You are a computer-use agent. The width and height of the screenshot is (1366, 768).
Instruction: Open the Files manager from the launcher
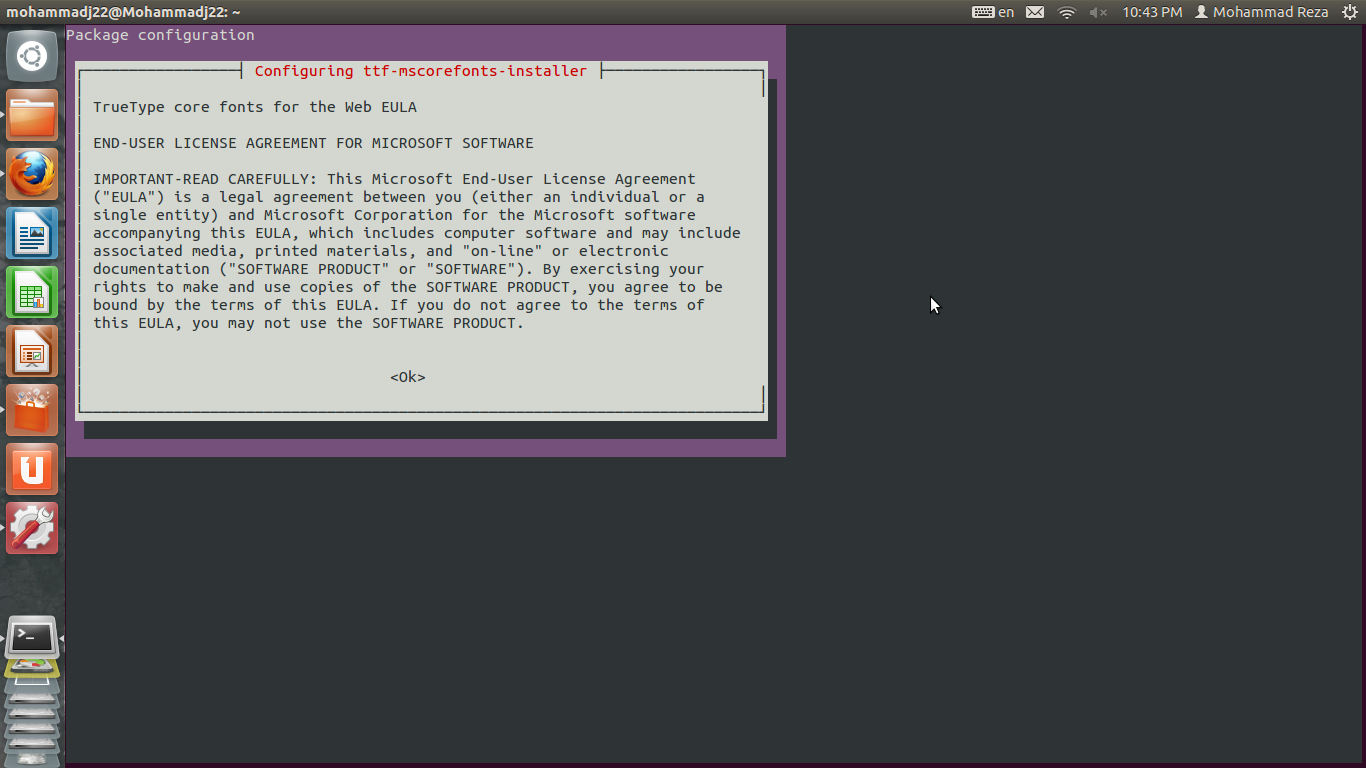pyautogui.click(x=32, y=115)
